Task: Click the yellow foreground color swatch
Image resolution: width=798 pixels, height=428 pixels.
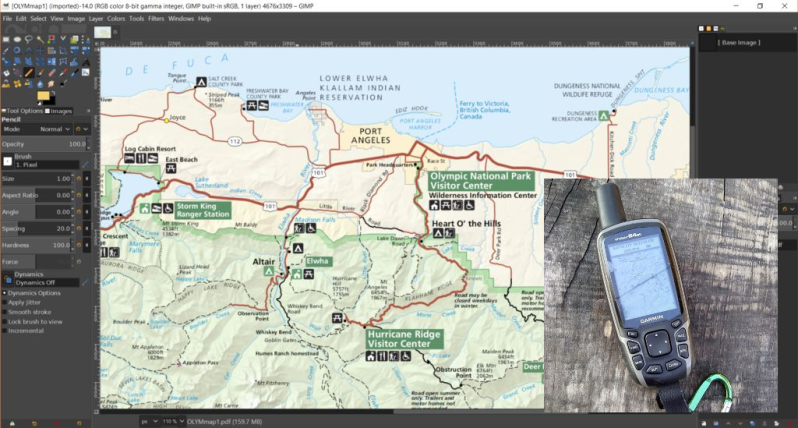Action: (x=43, y=96)
